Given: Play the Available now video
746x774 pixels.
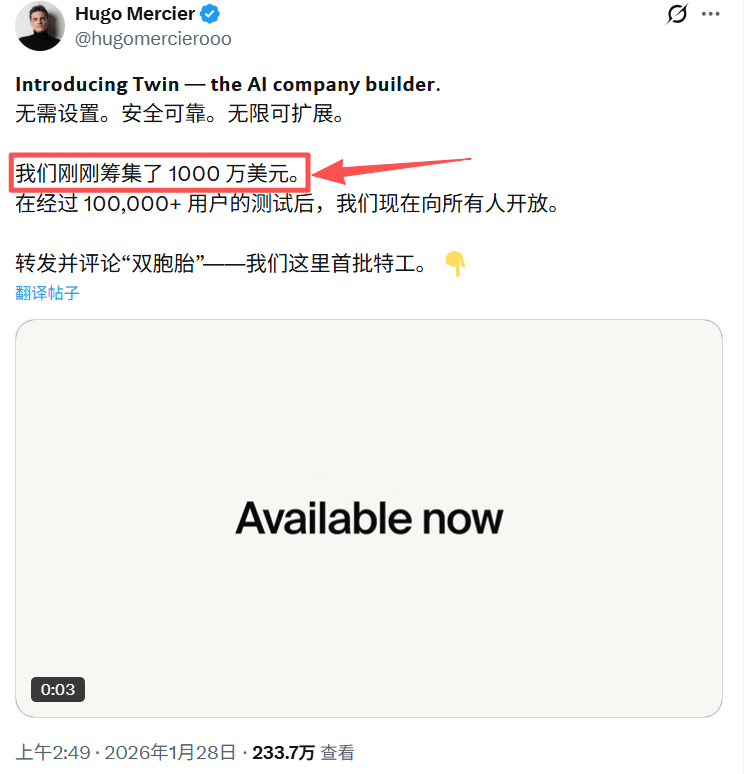Looking at the screenshot, I should 369,518.
